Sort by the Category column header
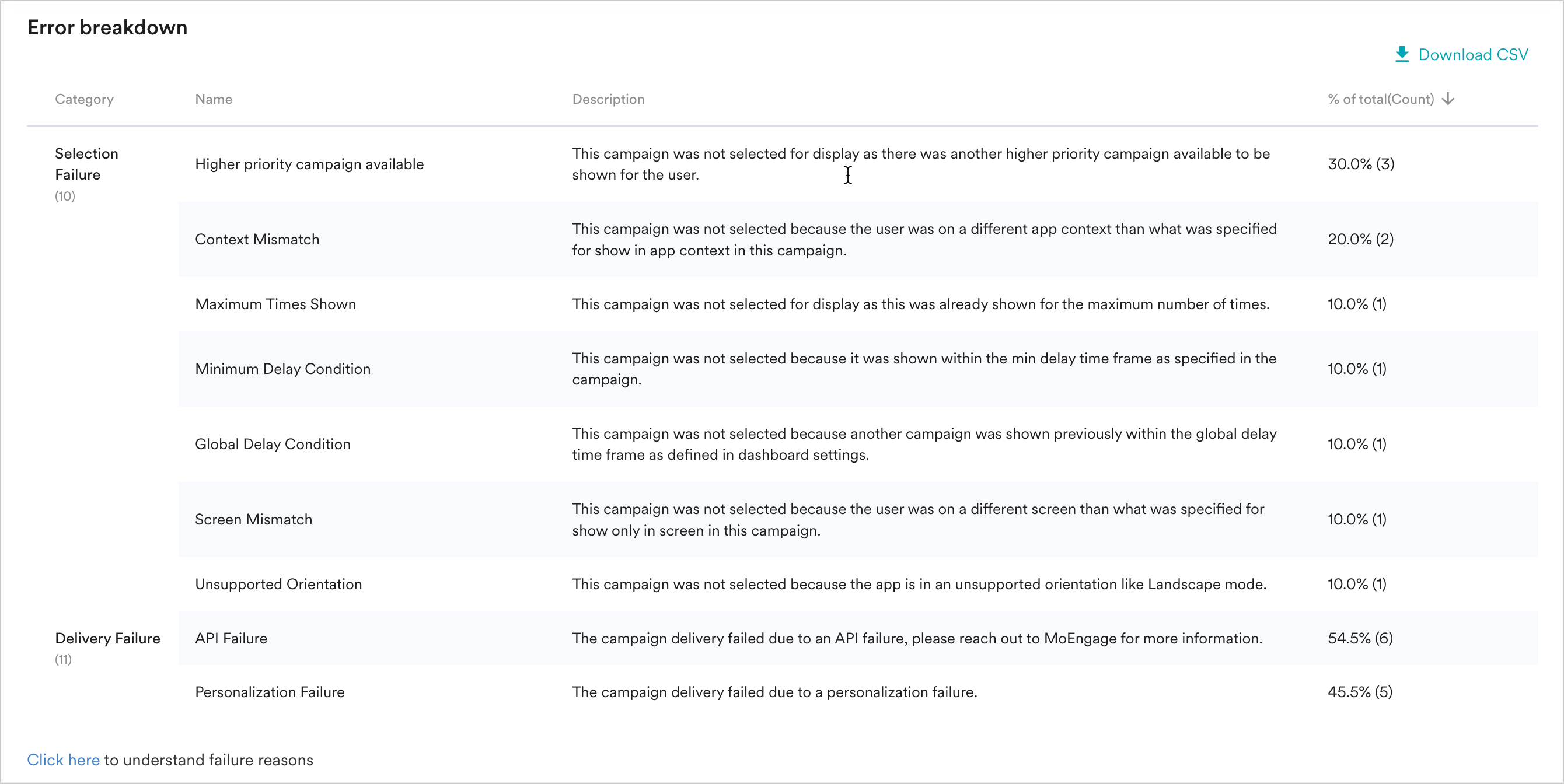Screen dimensions: 1564x784 click(85, 99)
